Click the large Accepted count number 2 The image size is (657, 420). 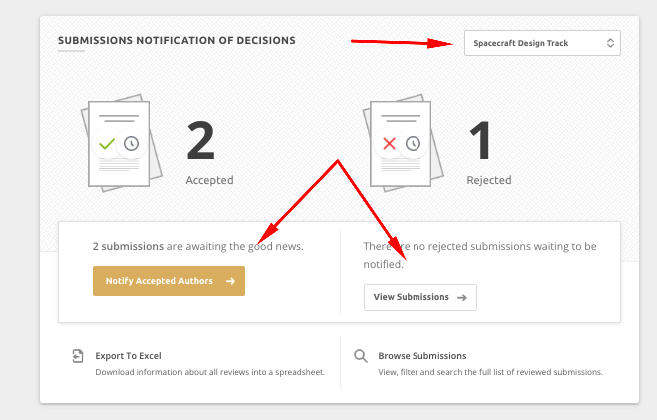pos(201,140)
